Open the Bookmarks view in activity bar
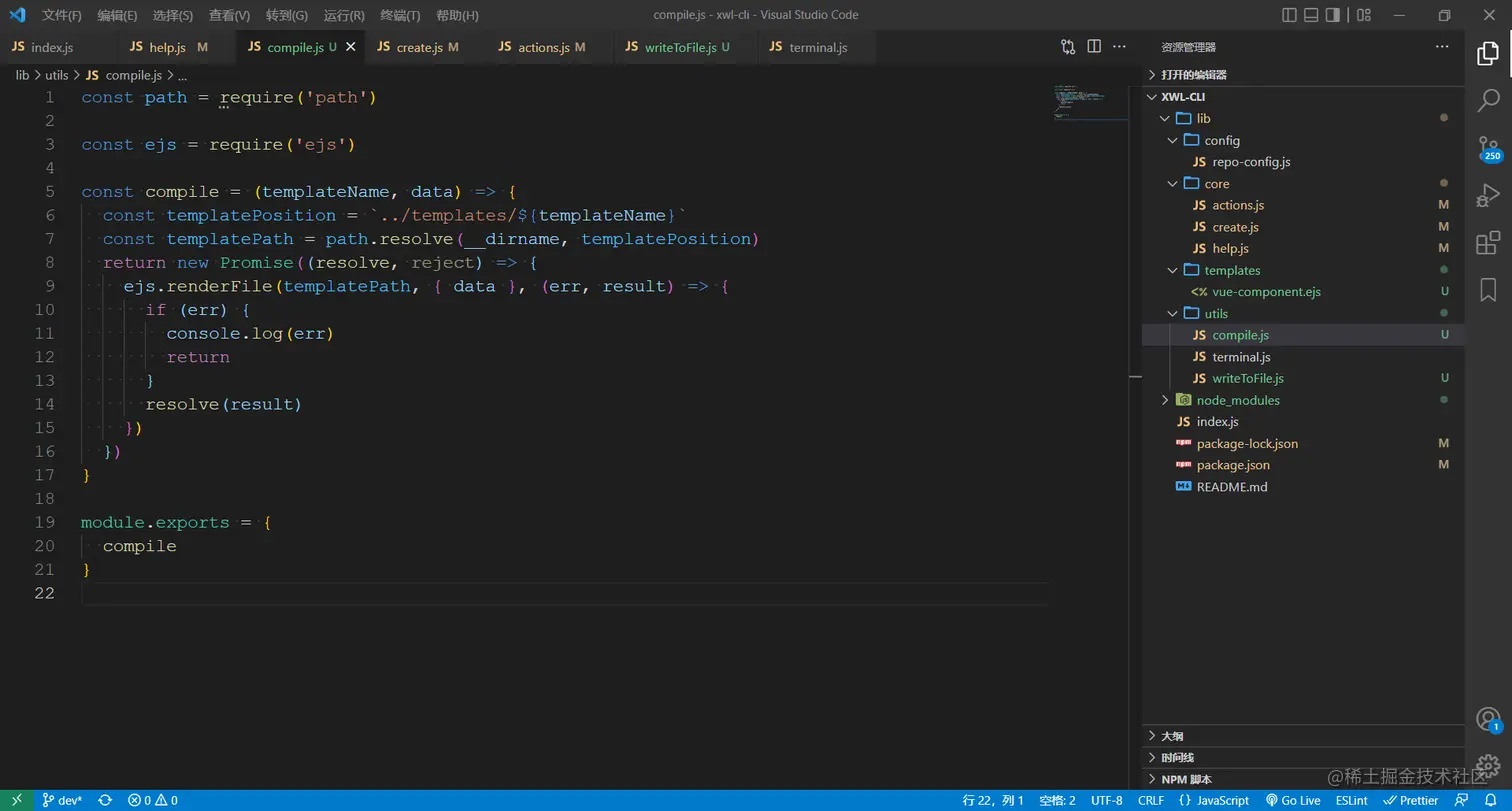The image size is (1512, 811). (x=1488, y=289)
